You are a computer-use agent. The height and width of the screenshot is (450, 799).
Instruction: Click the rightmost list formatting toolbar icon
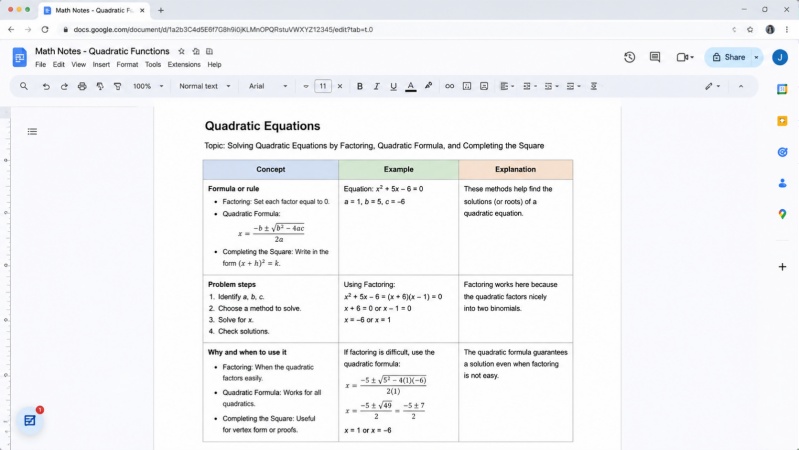[x=594, y=86]
